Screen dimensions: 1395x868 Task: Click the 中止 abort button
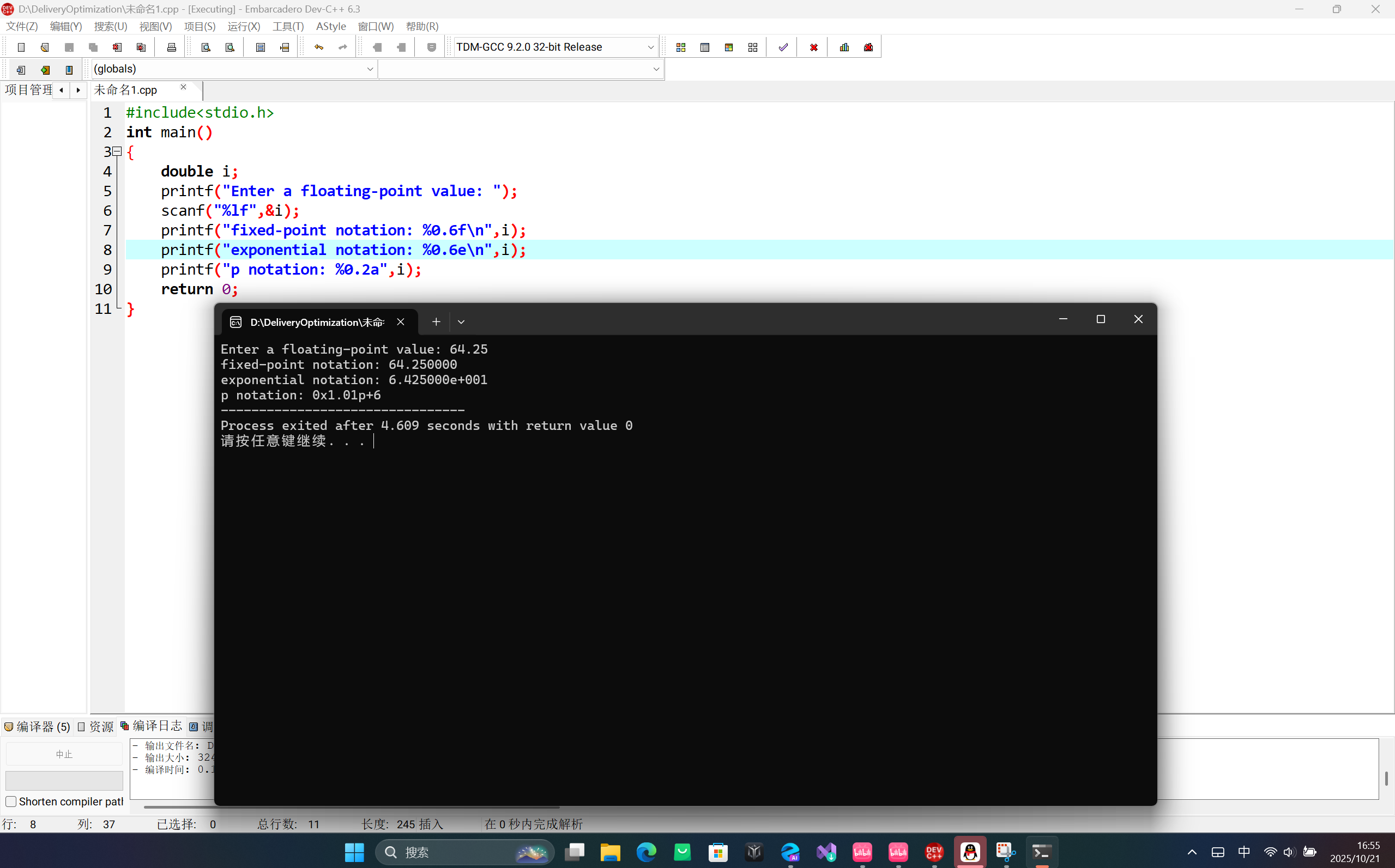coord(64,754)
